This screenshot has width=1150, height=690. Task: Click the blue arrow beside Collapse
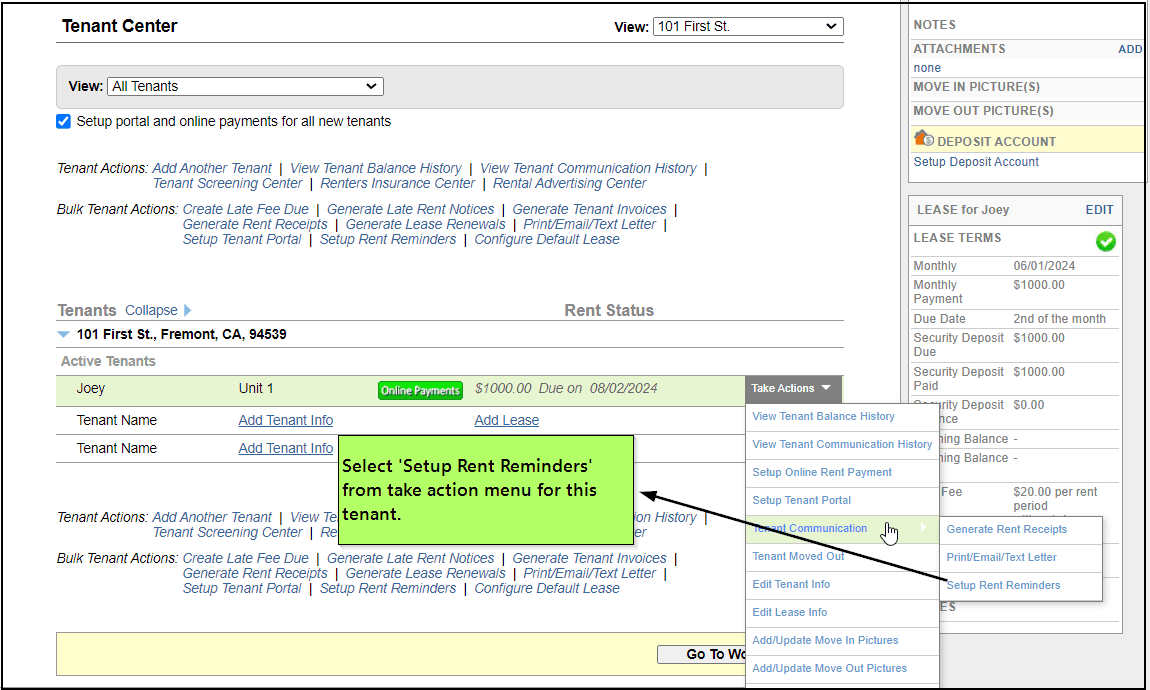pyautogui.click(x=188, y=310)
